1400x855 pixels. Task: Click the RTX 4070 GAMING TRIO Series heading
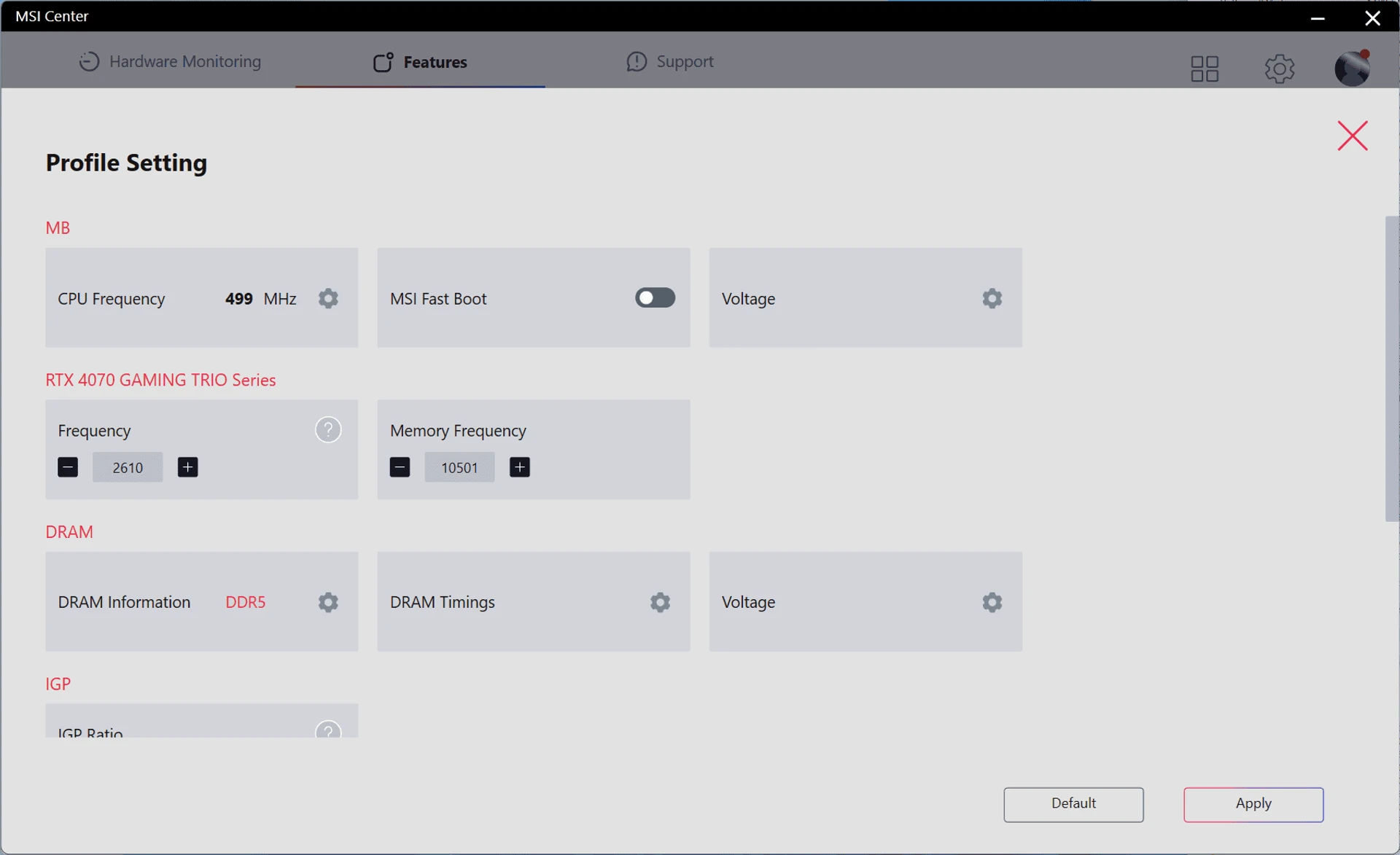pyautogui.click(x=160, y=380)
